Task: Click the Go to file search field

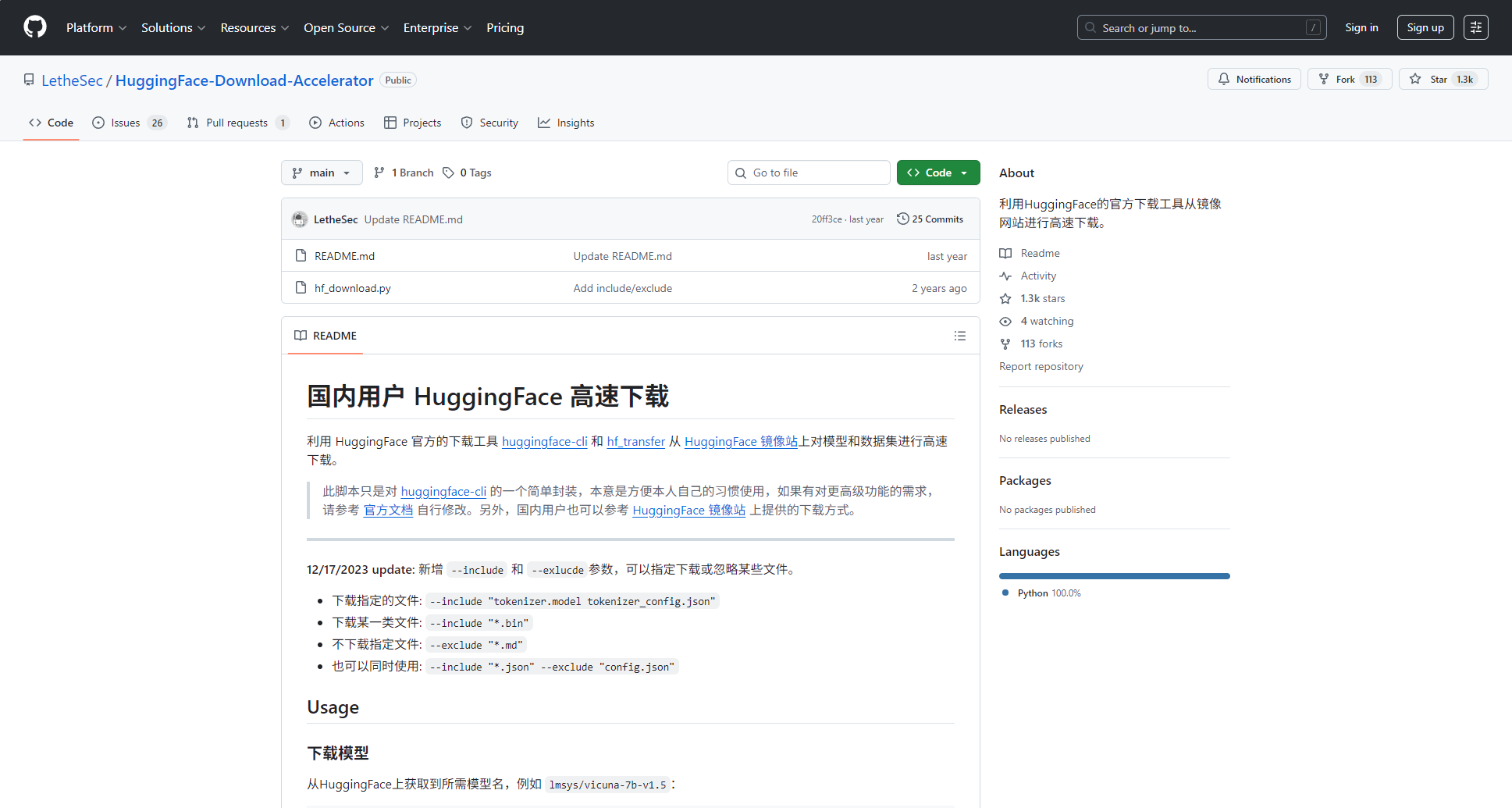Action: [809, 173]
